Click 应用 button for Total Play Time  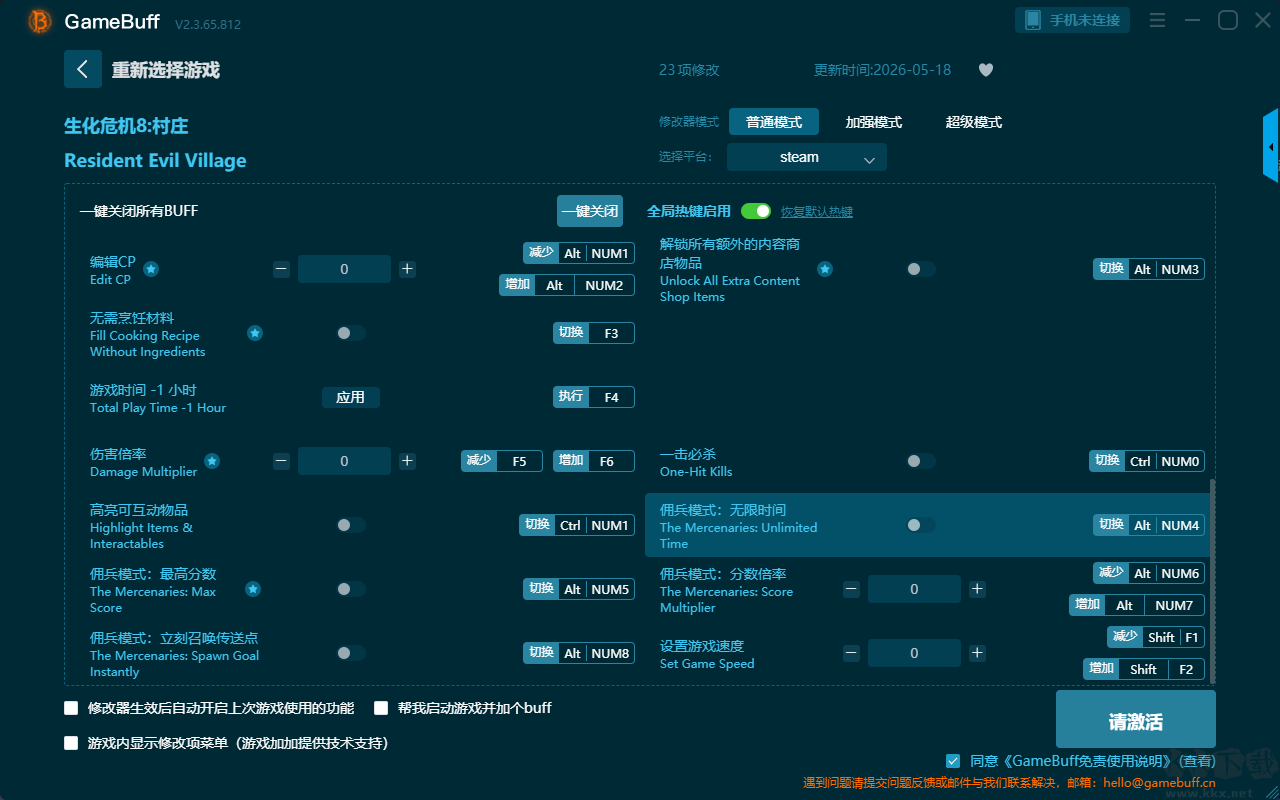(351, 397)
